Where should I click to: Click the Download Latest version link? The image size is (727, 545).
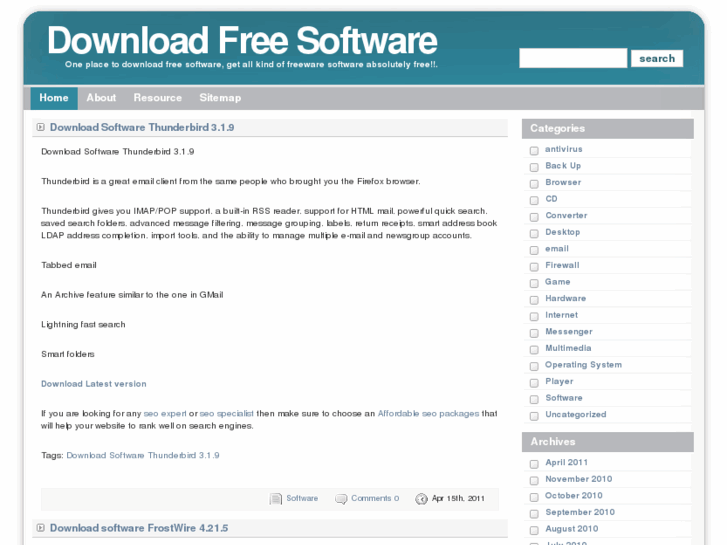click(94, 384)
